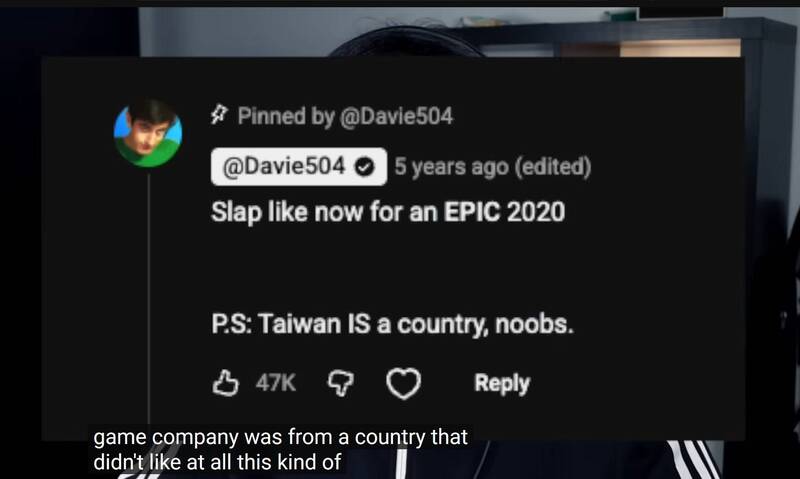Click the white jacket stripes in the video
This screenshot has height=479, width=800.
click(x=694, y=459)
